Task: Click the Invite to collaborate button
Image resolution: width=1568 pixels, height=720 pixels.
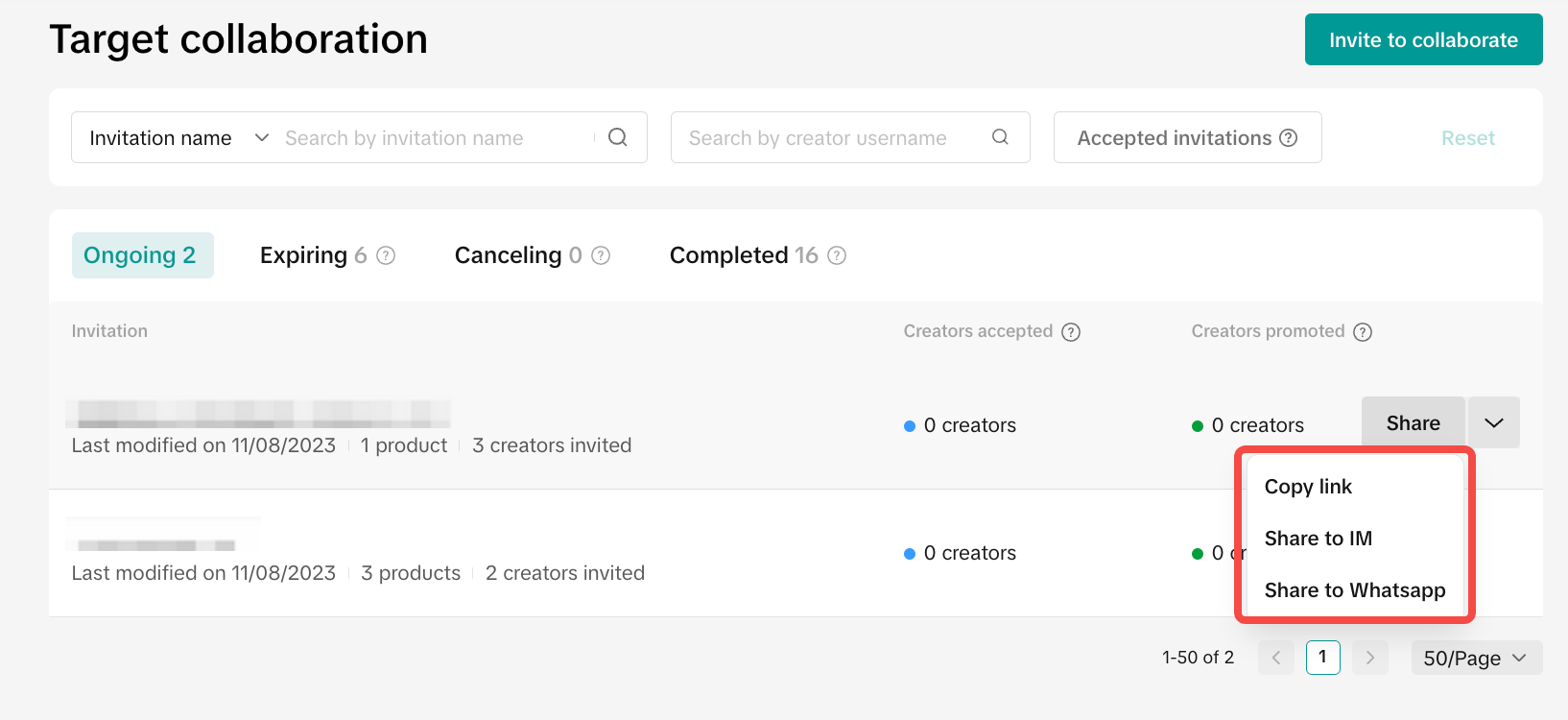Action: [1423, 40]
